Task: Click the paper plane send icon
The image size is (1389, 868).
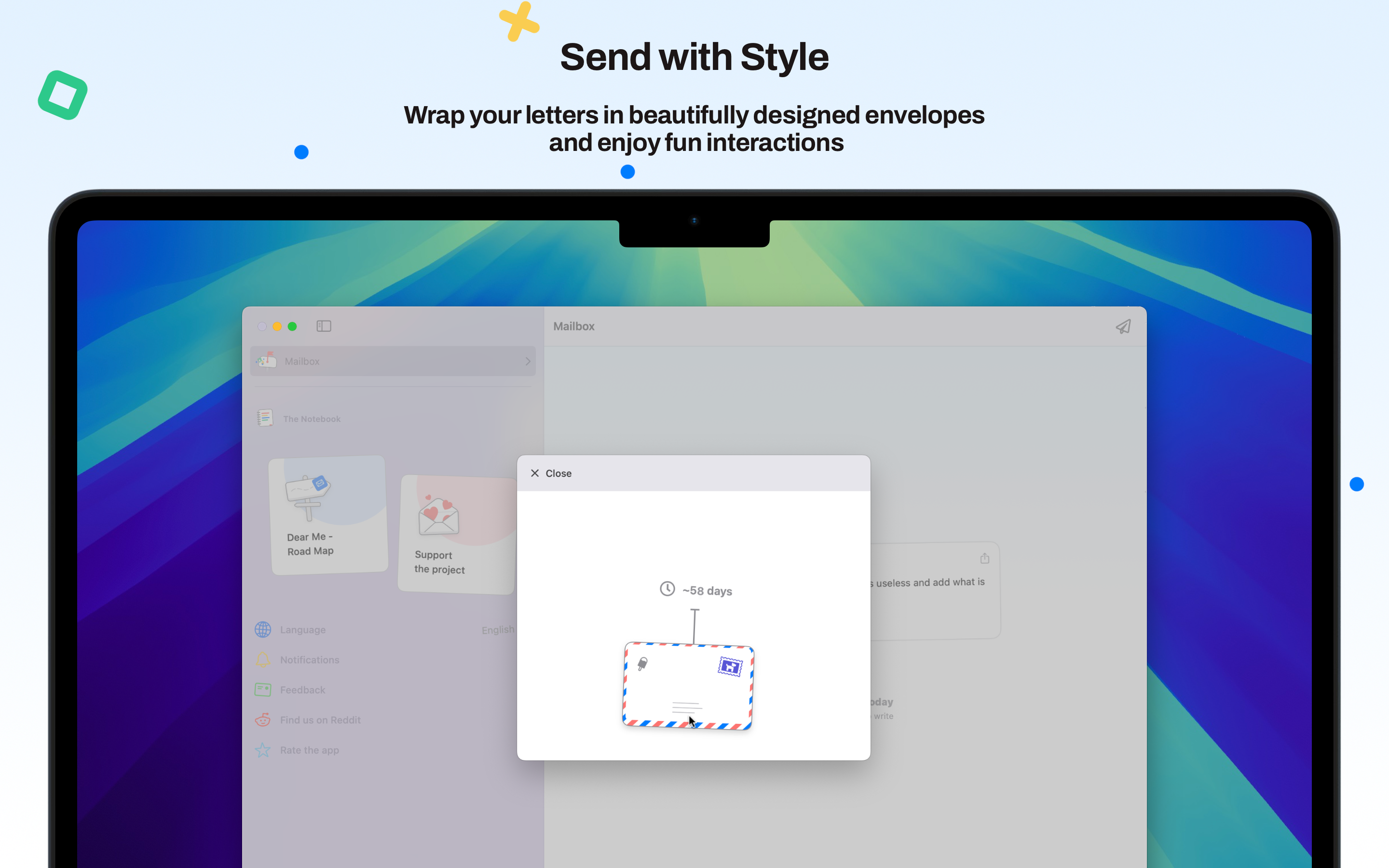Action: coord(1123,326)
